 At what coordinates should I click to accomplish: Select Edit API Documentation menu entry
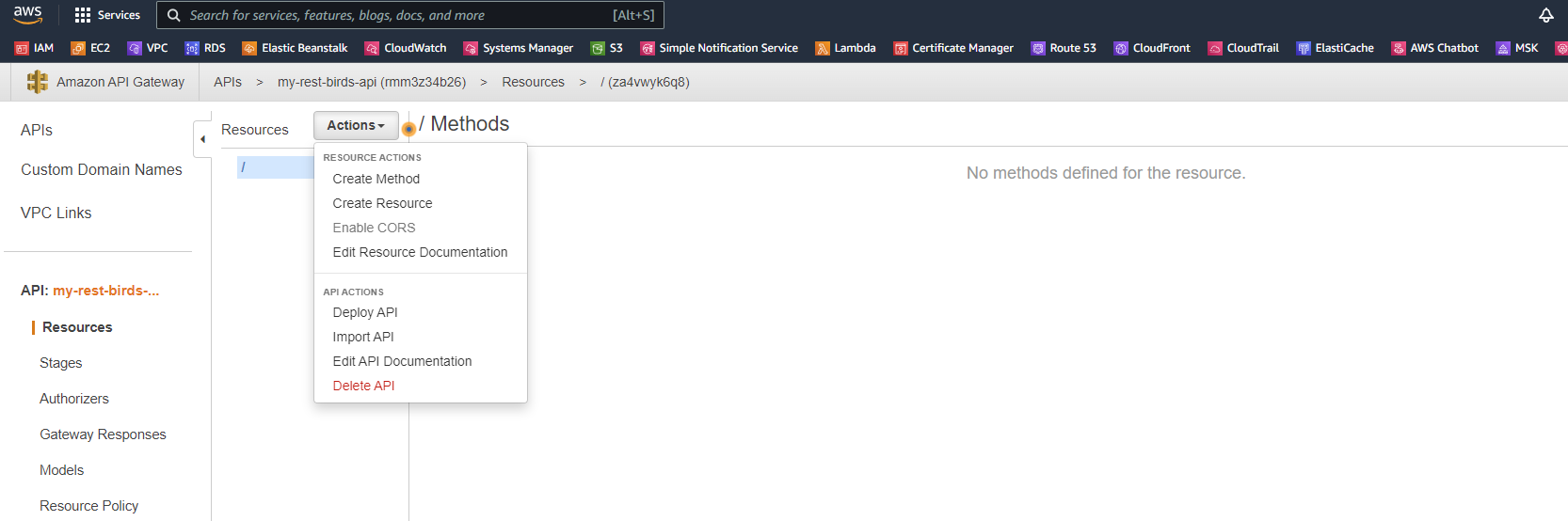click(402, 361)
